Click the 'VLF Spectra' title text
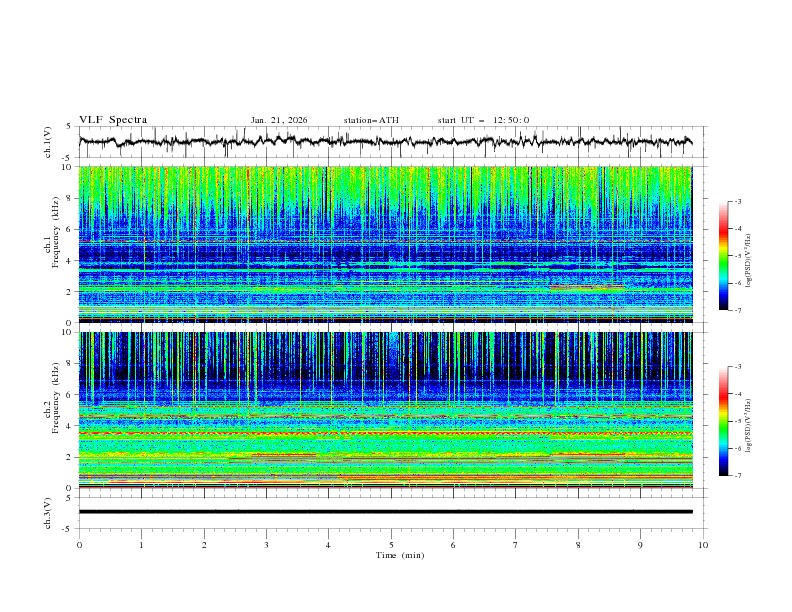Image resolution: width=792 pixels, height=612 pixels. 113,120
